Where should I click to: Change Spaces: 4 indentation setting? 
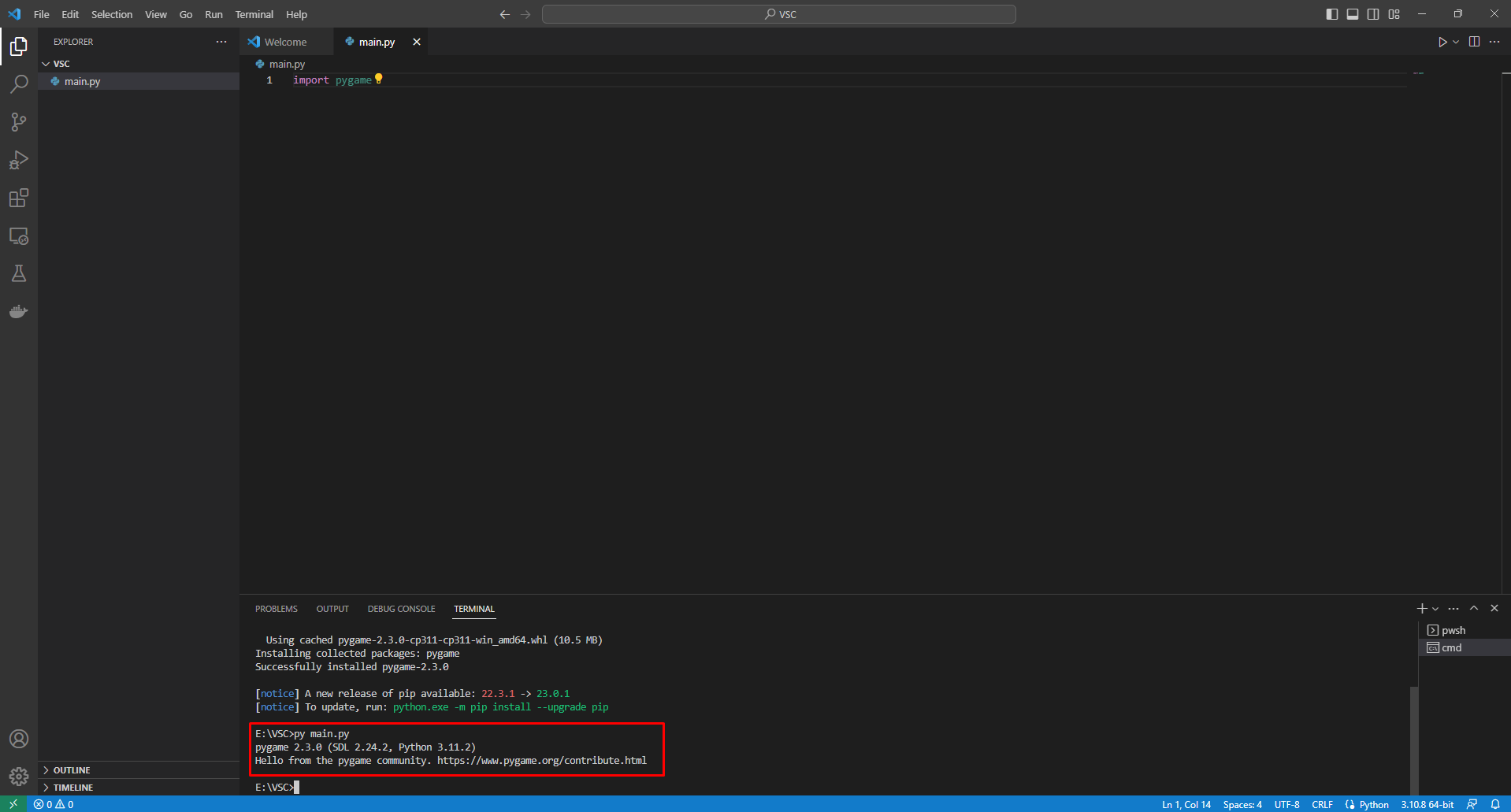click(1242, 804)
